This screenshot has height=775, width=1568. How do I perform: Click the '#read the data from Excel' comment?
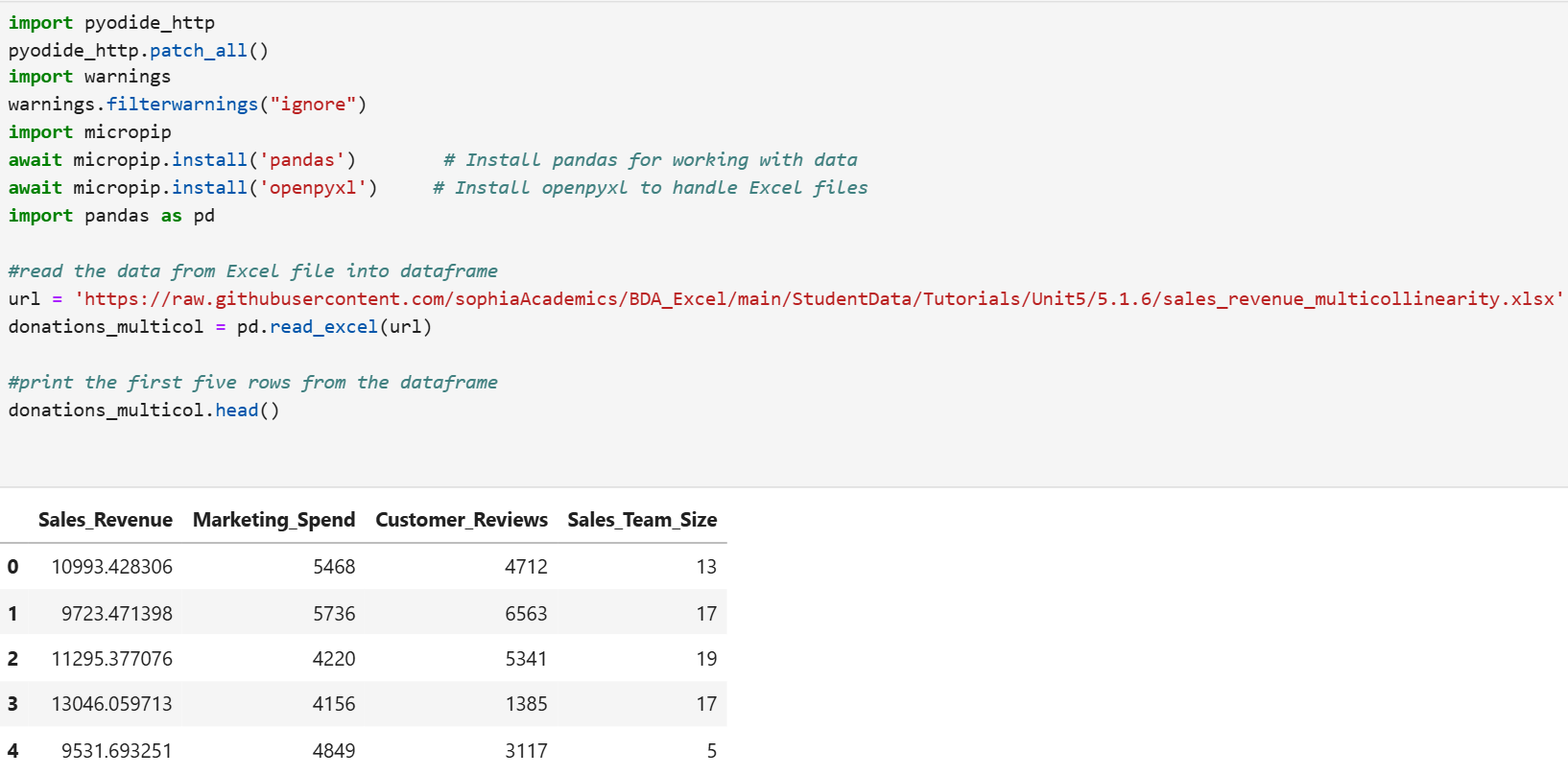(252, 271)
